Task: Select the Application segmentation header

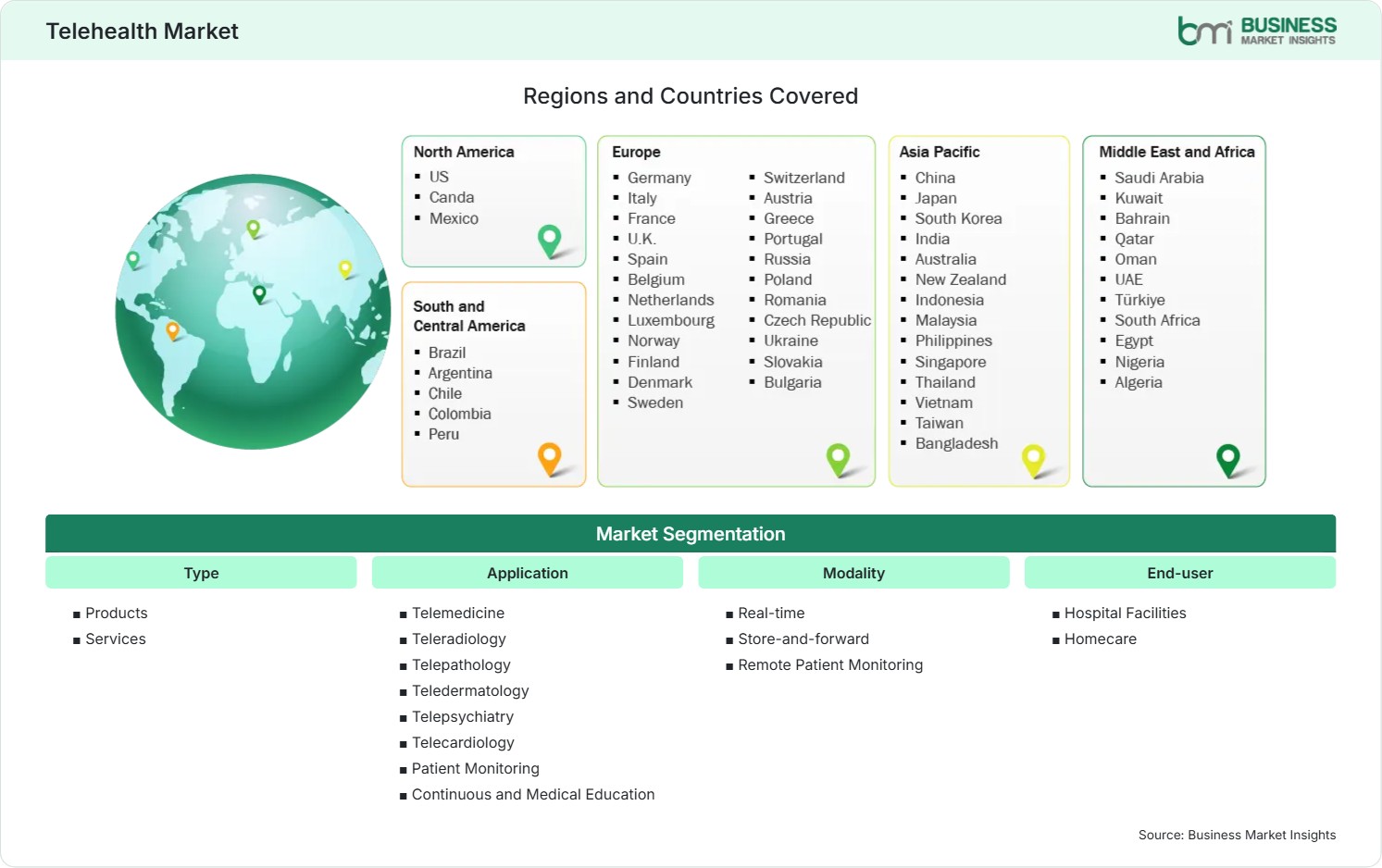Action: pos(528,573)
